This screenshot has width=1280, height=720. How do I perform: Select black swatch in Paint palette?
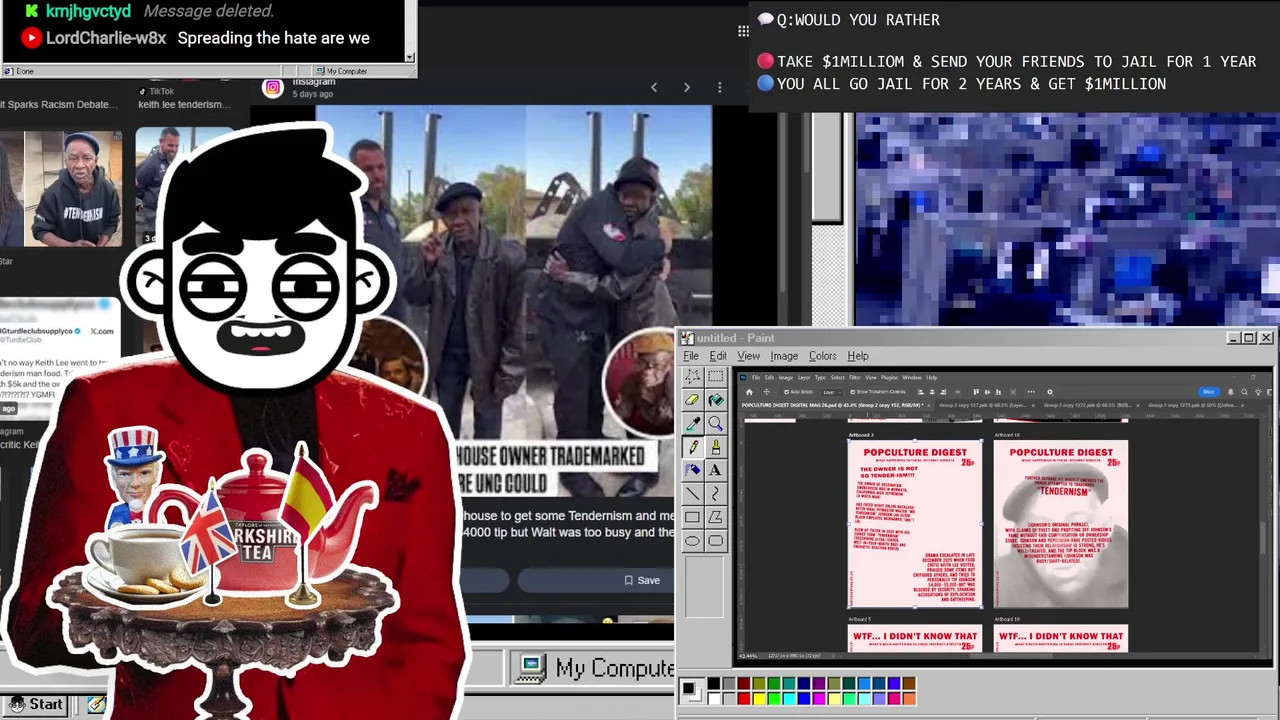(x=714, y=683)
